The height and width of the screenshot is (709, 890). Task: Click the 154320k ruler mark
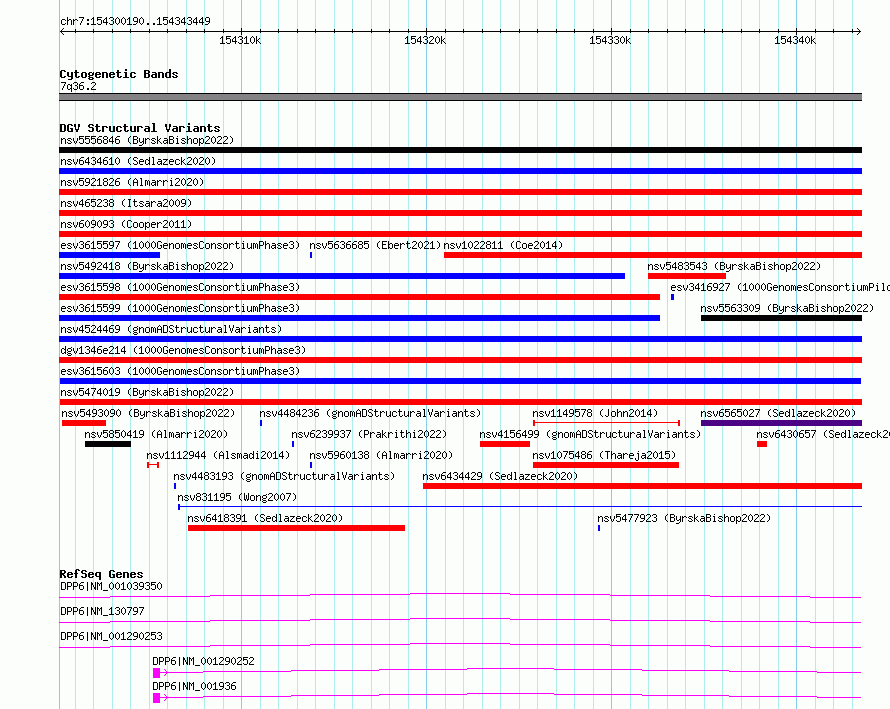(x=425, y=40)
